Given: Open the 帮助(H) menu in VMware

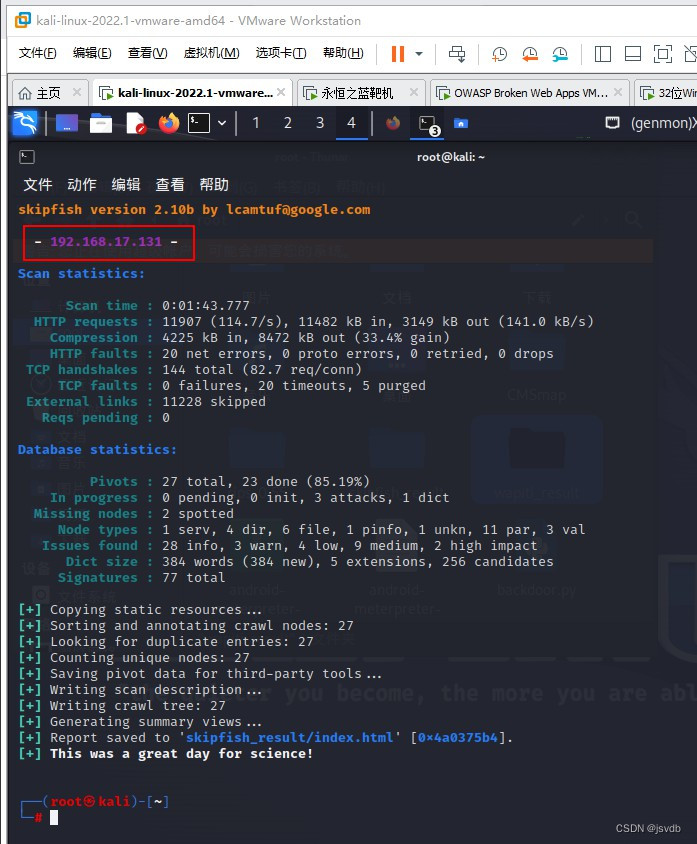Looking at the screenshot, I should coord(343,53).
